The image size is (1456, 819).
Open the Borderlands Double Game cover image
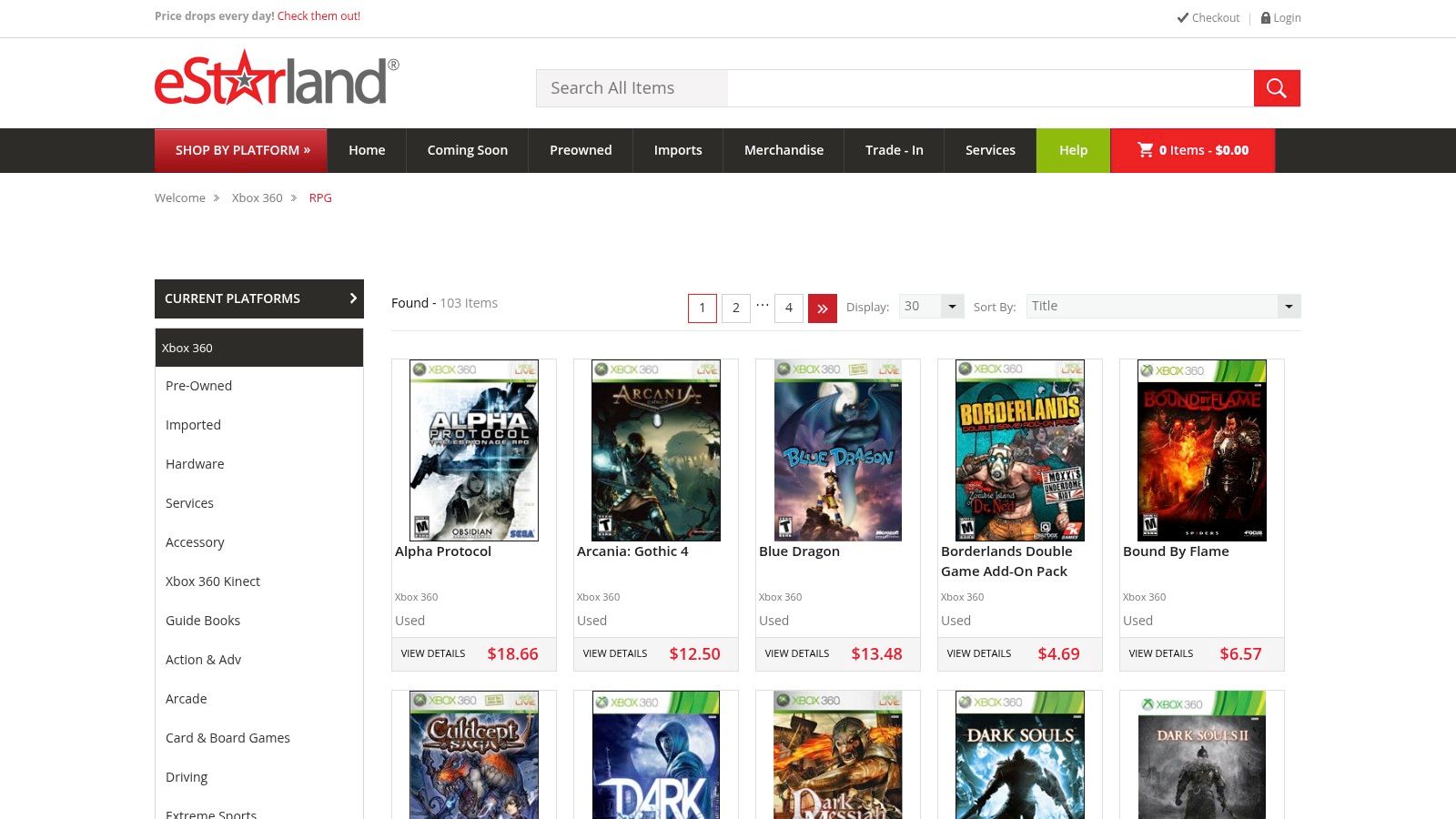(x=1020, y=450)
